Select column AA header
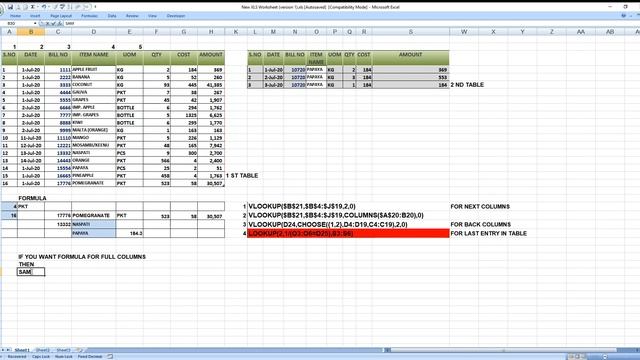The width and height of the screenshot is (640, 360). (580, 31)
